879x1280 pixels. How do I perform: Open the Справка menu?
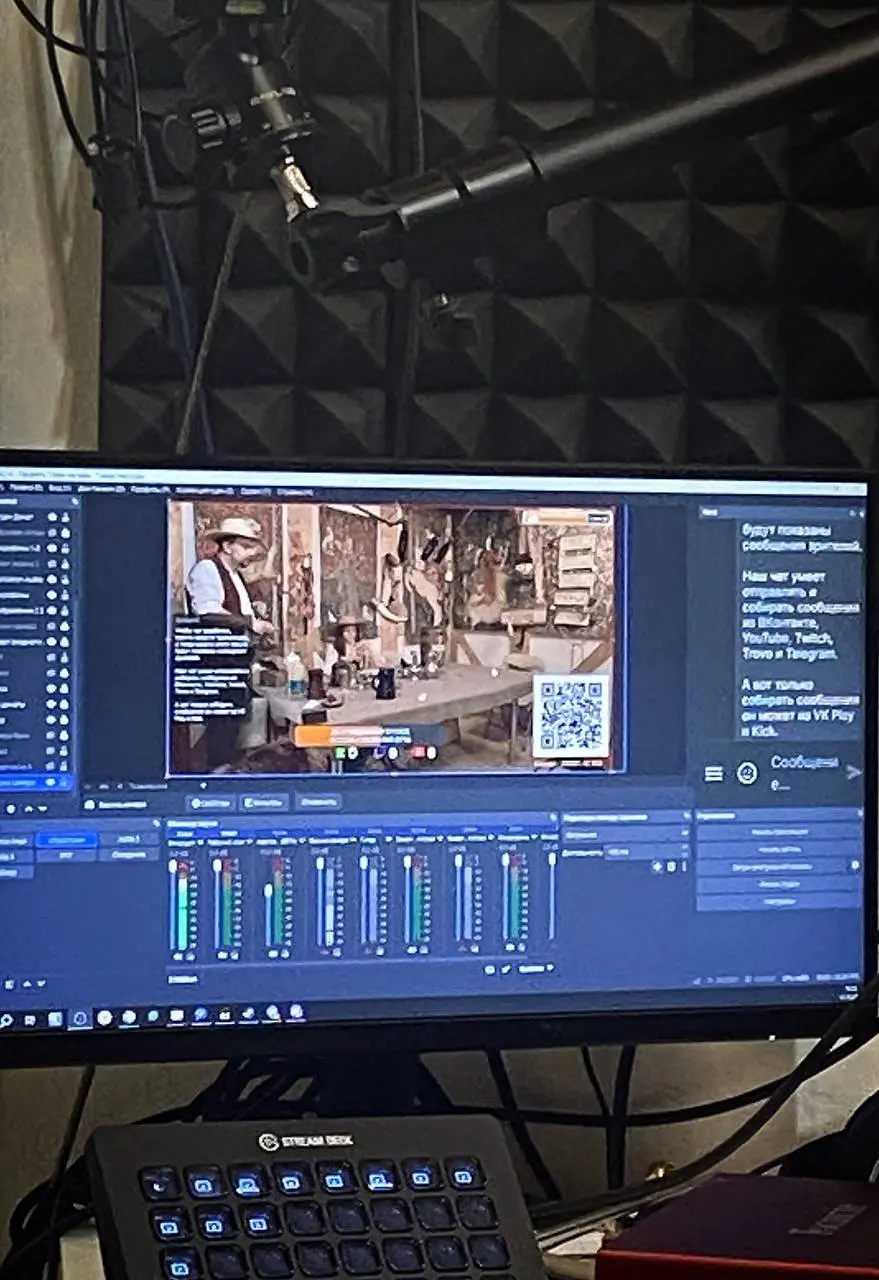tap(294, 492)
